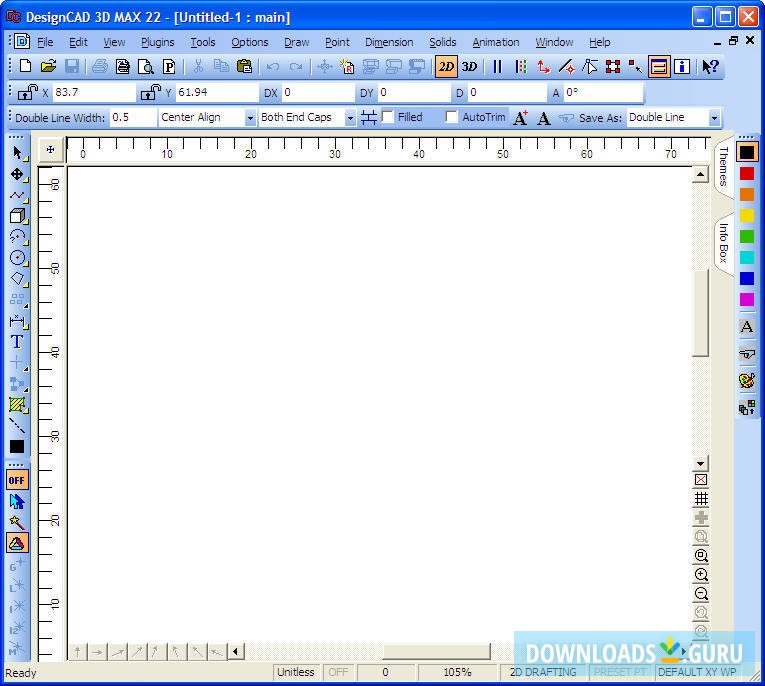This screenshot has height=686, width=765.
Task: Pick the green color swatch
Action: 747,236
